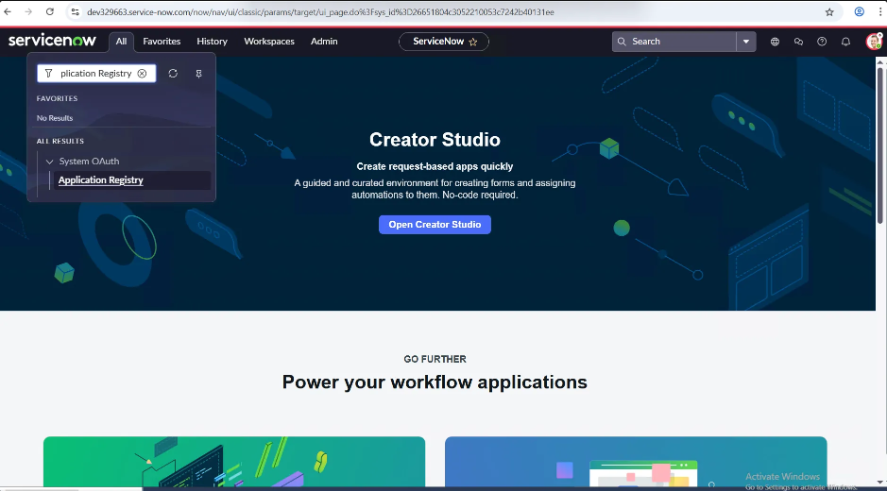The height and width of the screenshot is (491, 887).
Task: Click the refresh icon in navigator
Action: [x=173, y=74]
